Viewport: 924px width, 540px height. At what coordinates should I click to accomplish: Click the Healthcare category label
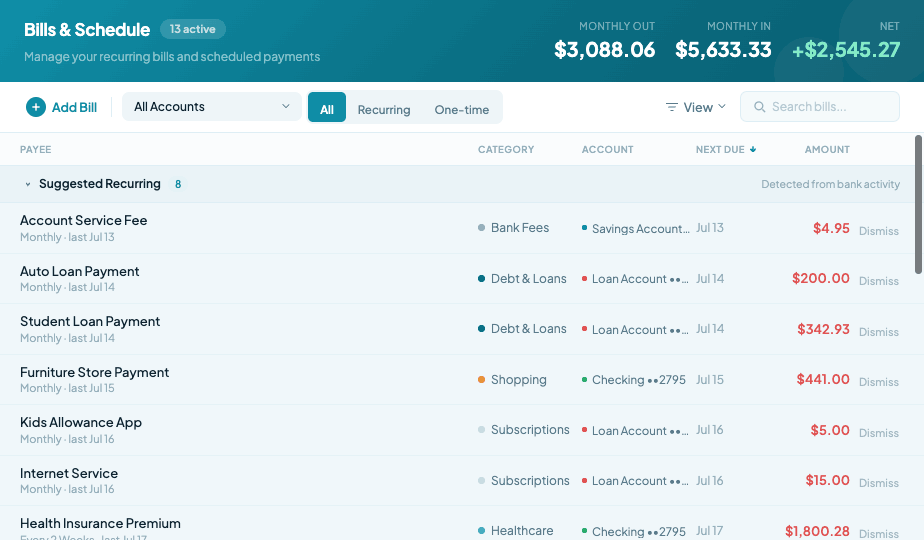pos(522,531)
